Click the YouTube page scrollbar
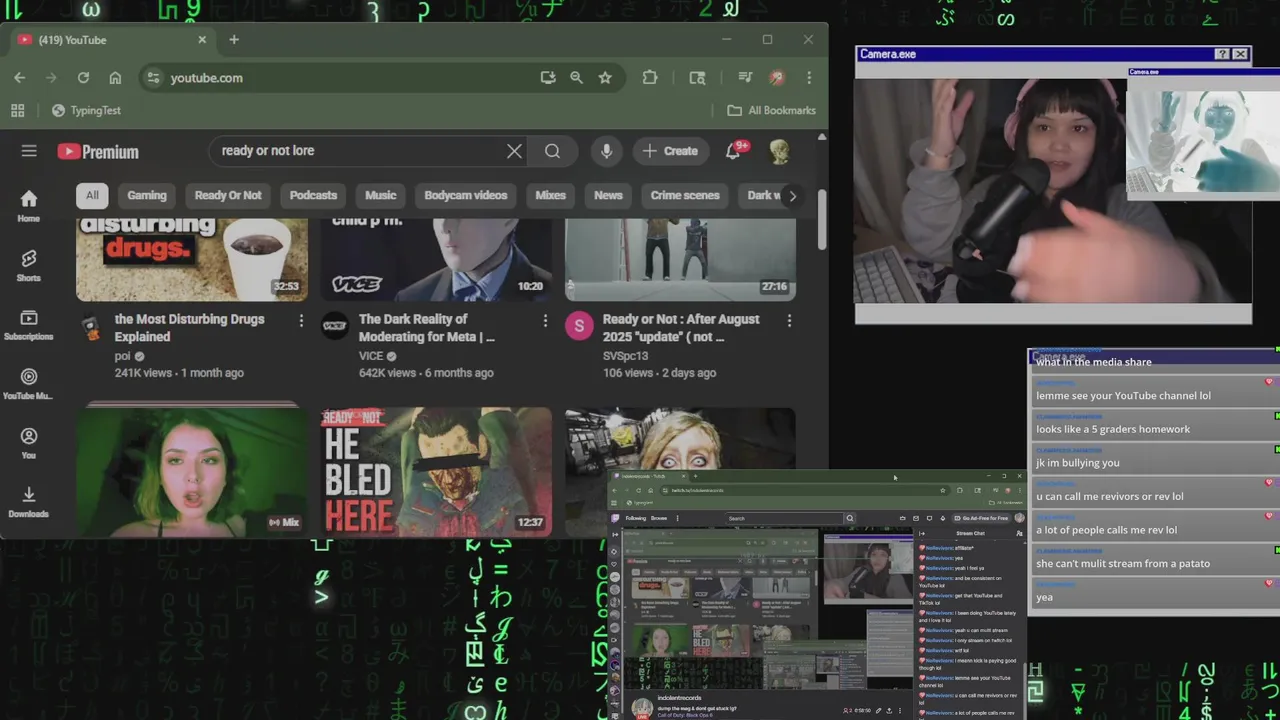The image size is (1280, 720). pyautogui.click(x=822, y=220)
